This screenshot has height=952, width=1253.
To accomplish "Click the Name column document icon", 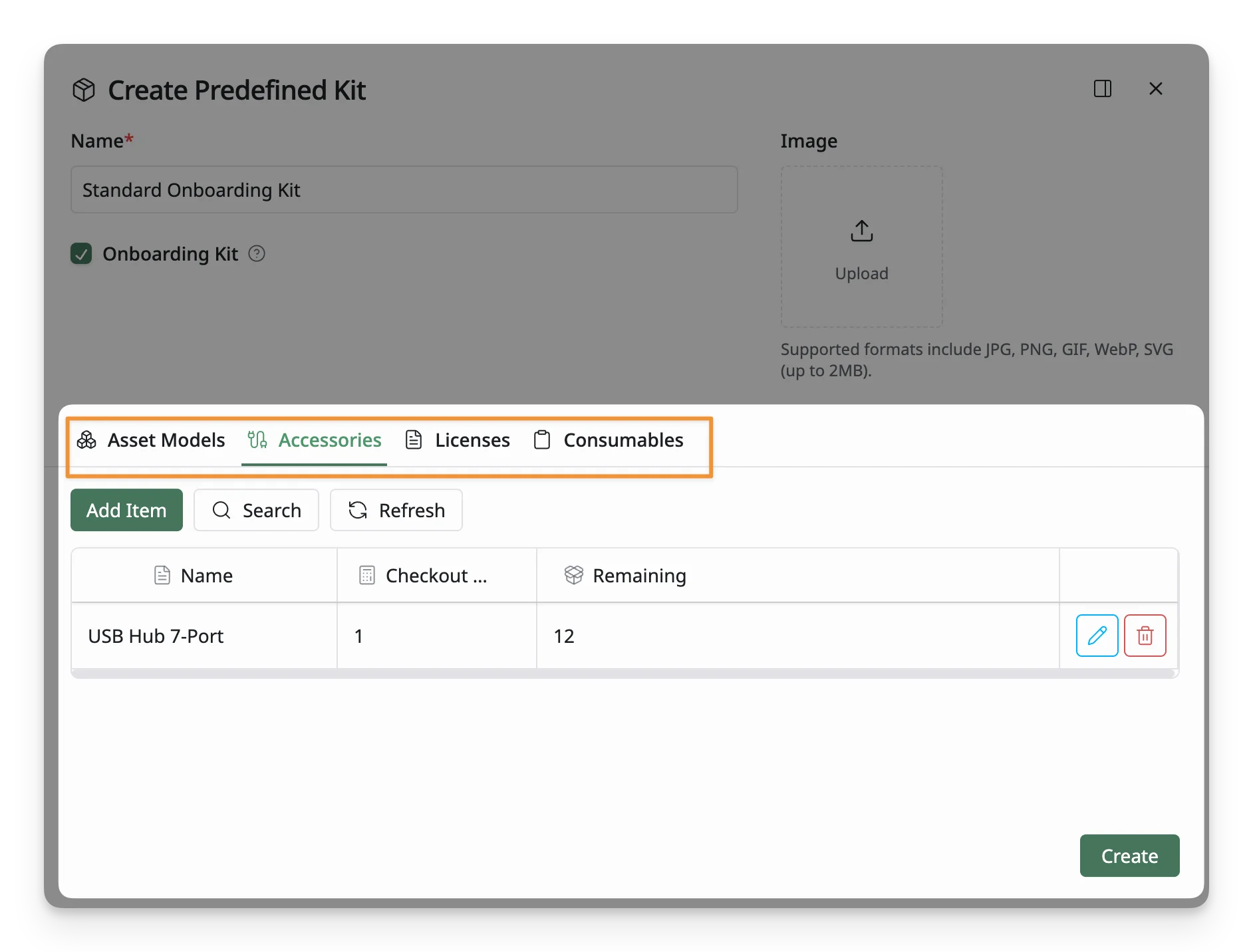I will coord(162,575).
